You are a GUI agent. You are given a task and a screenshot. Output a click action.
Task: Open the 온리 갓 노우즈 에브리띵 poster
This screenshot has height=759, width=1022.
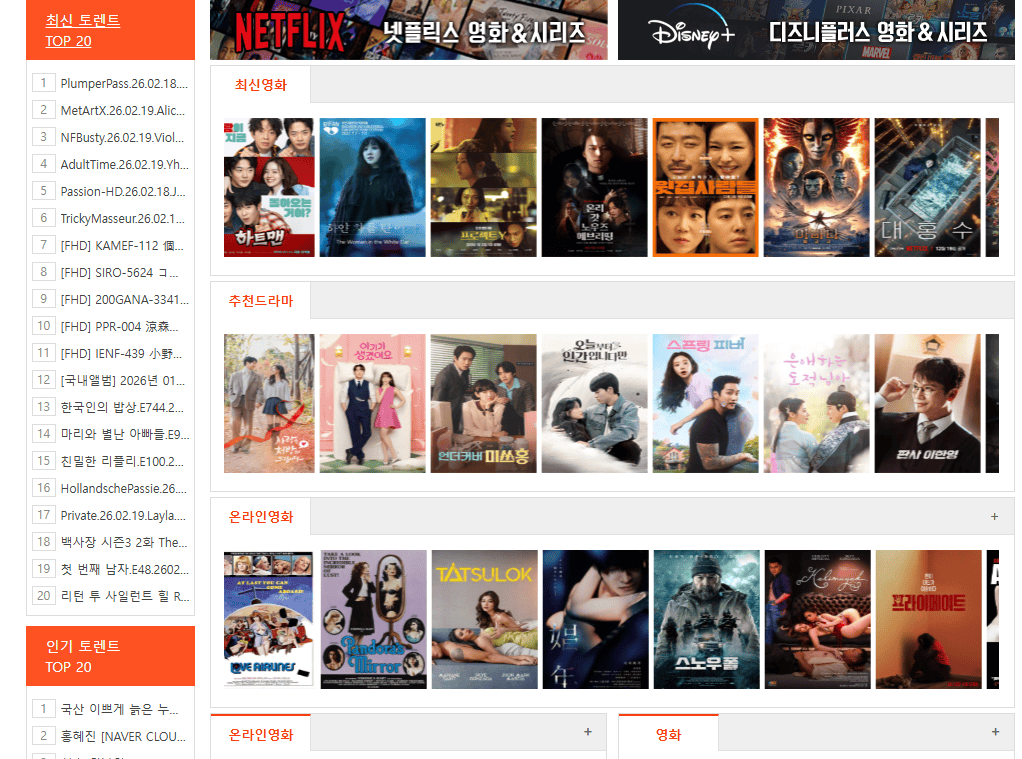(594, 187)
